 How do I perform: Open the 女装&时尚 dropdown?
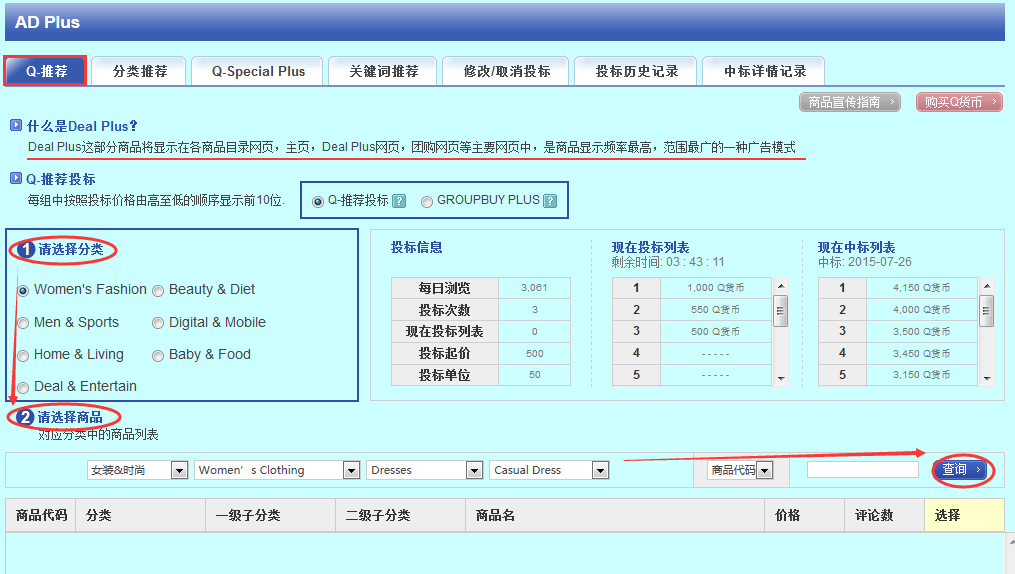tap(137, 470)
